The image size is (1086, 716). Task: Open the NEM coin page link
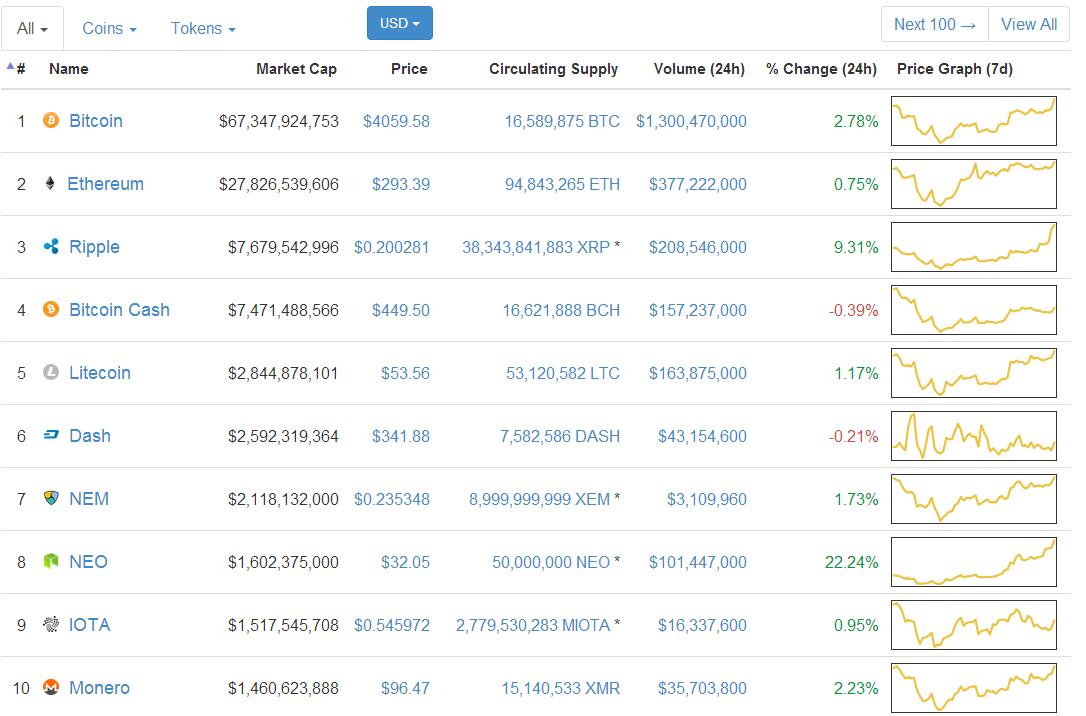pos(88,499)
